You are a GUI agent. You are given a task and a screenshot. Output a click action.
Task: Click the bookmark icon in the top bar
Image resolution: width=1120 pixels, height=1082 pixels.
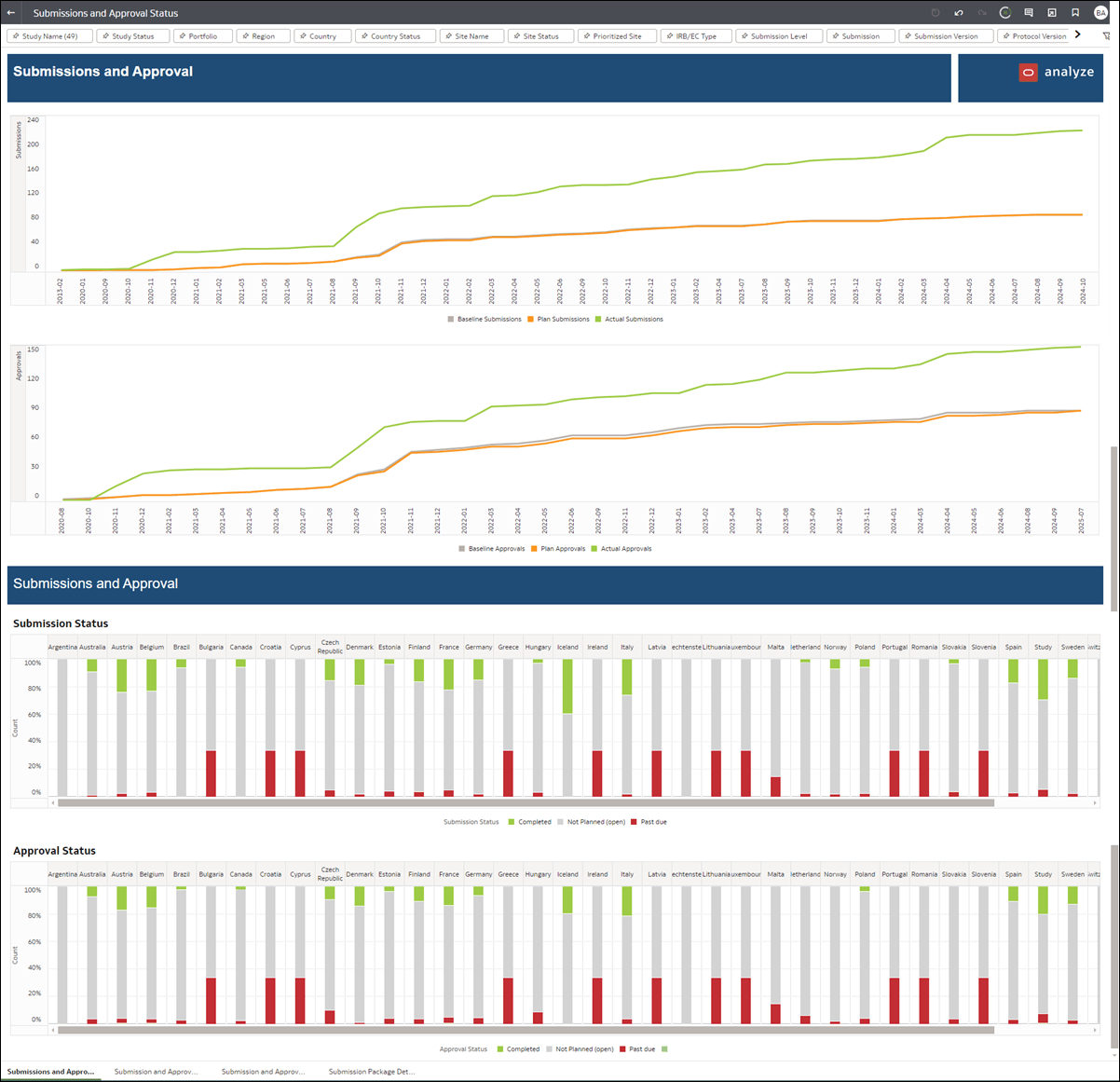point(1075,12)
